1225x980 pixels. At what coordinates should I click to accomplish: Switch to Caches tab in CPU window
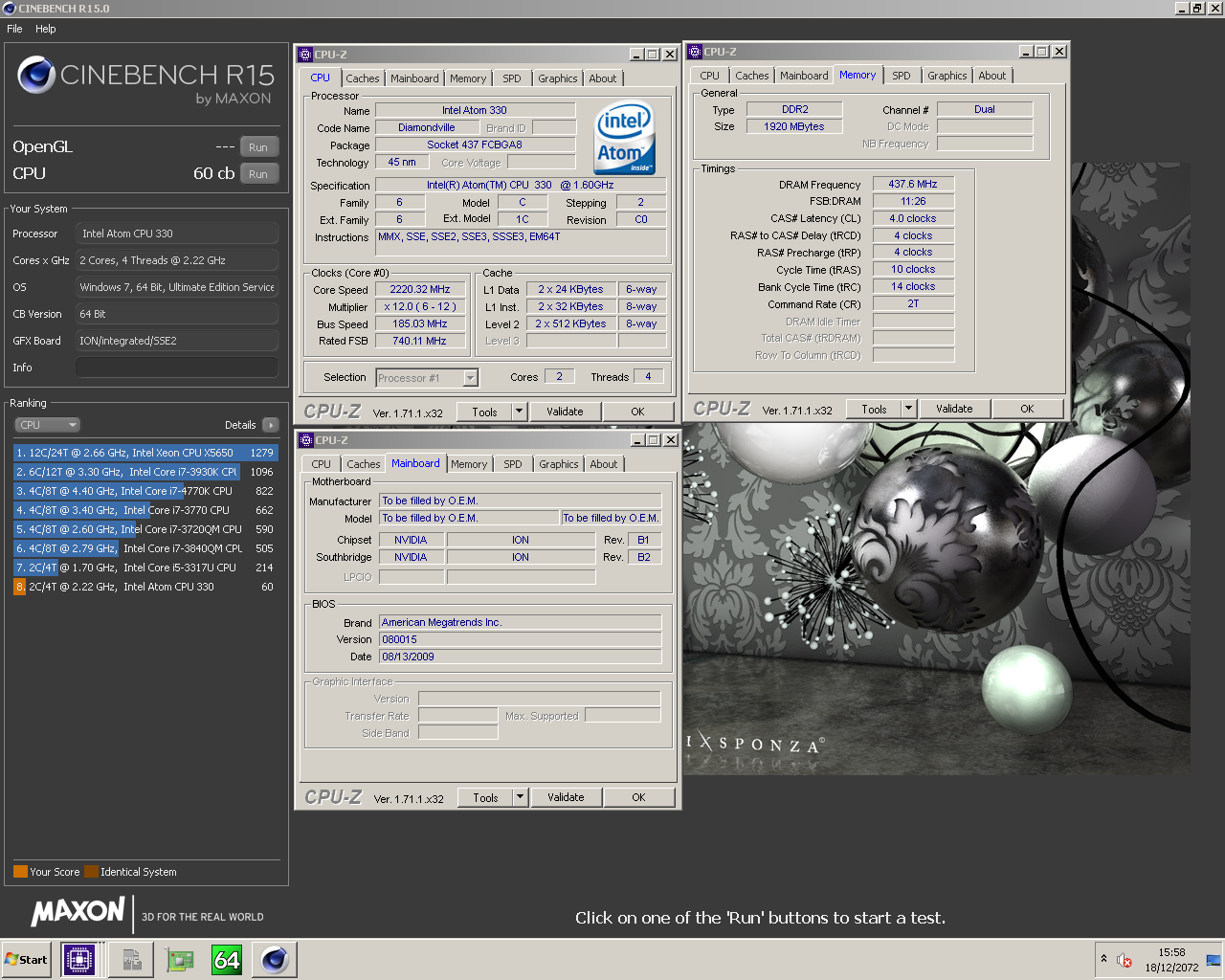363,78
